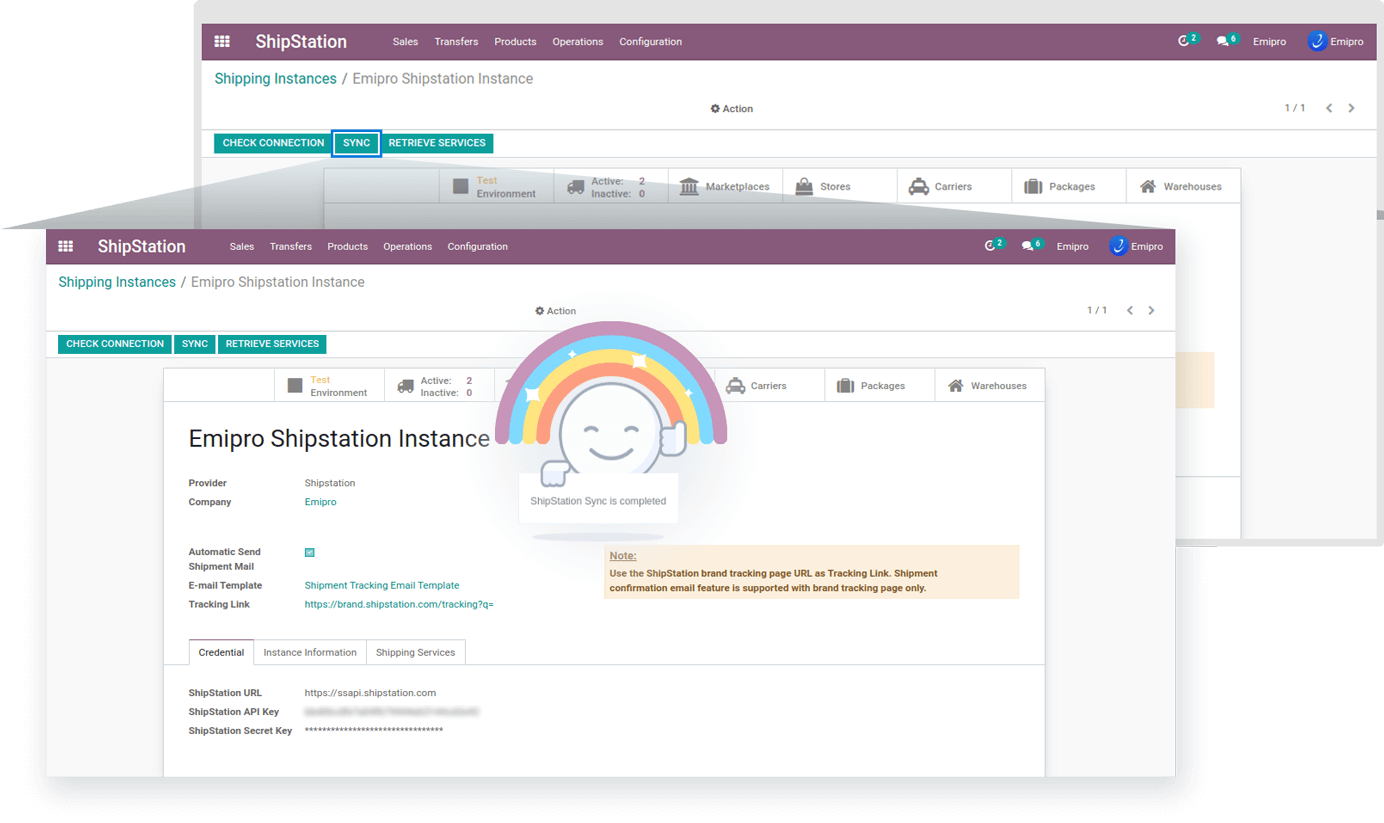The height and width of the screenshot is (823, 1384).
Task: Open Carriers stat button in front window
Action: pos(769,386)
